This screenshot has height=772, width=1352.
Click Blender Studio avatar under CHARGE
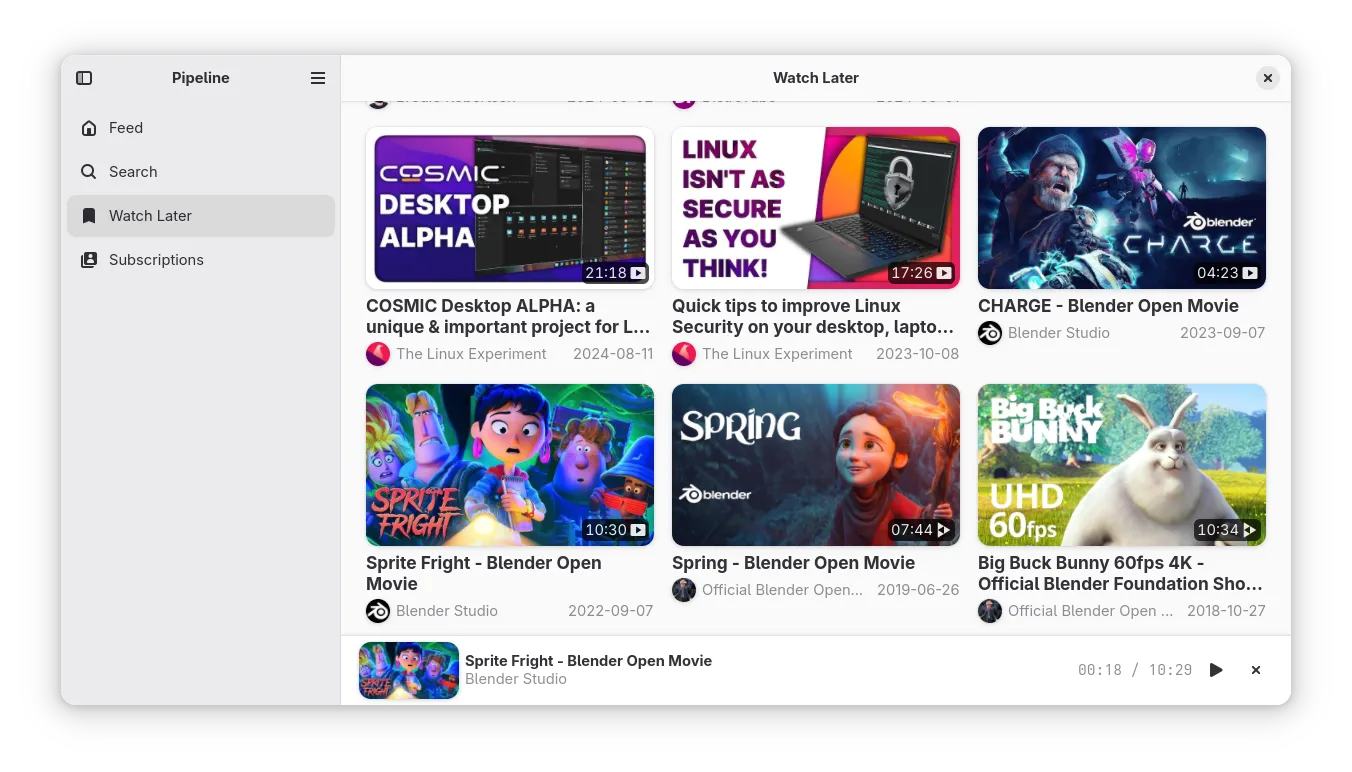[990, 333]
